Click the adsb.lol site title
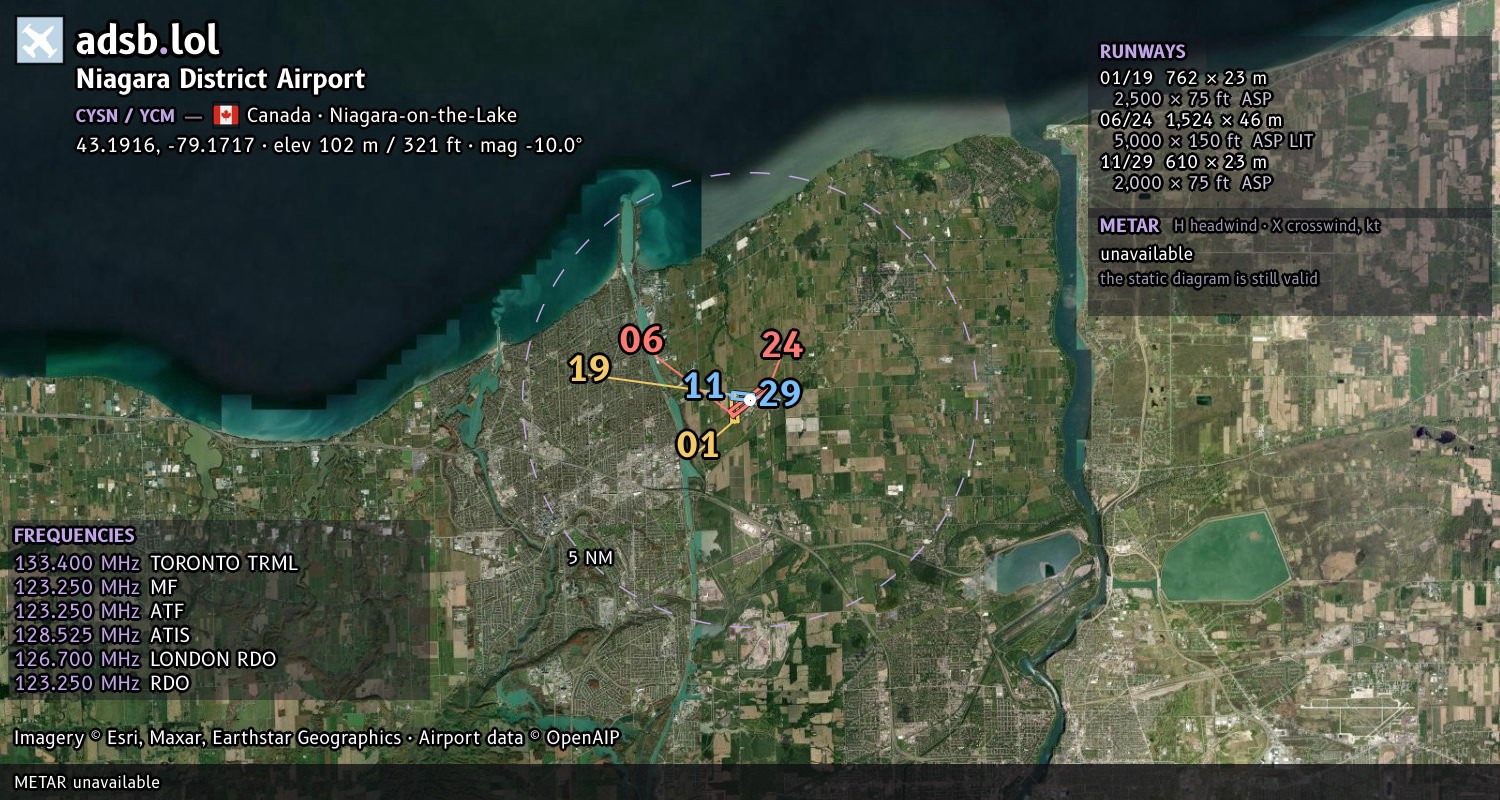This screenshot has height=800, width=1500. pos(147,41)
